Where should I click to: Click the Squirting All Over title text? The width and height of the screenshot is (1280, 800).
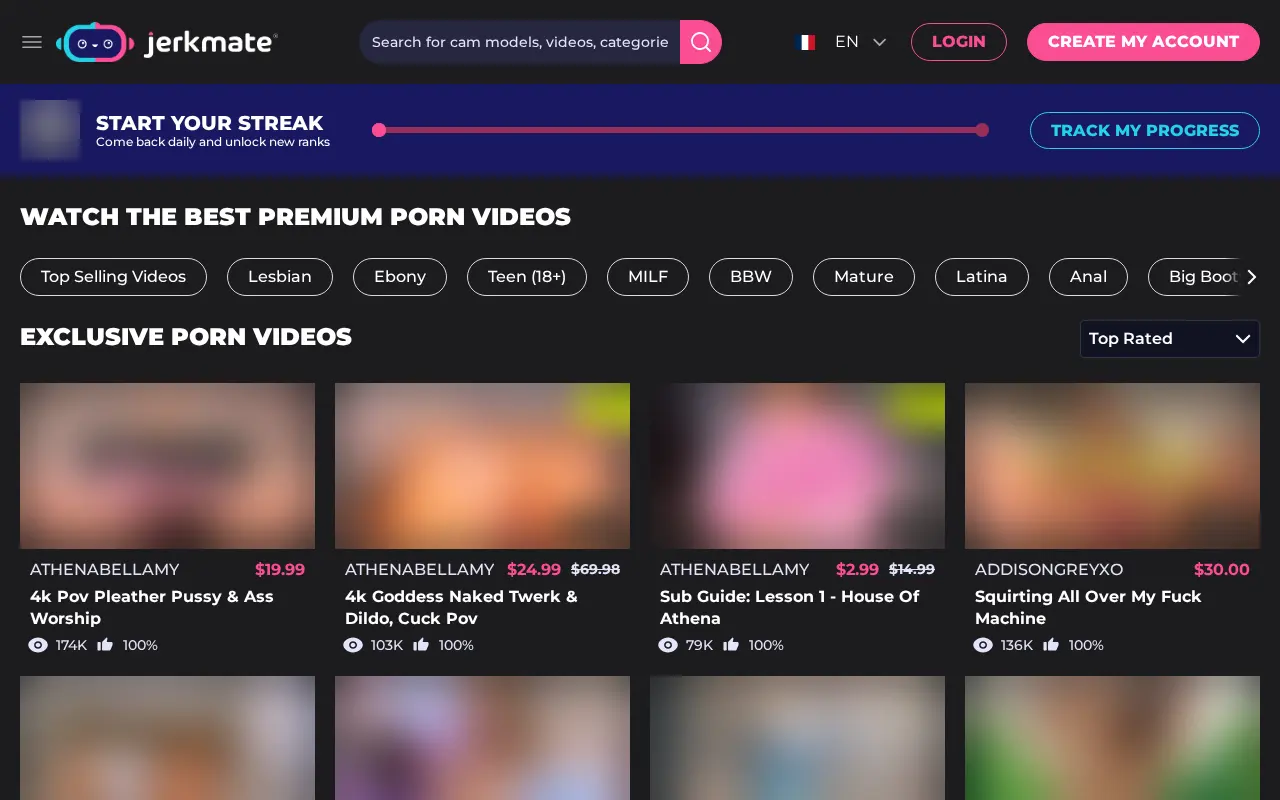1088,607
